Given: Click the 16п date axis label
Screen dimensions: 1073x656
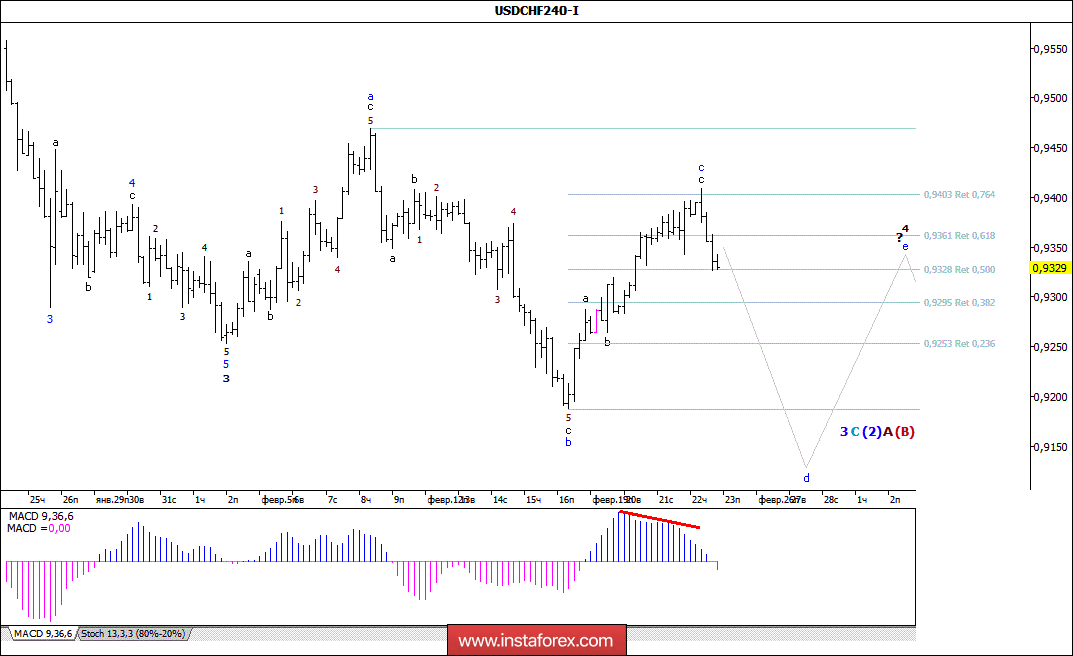Looking at the screenshot, I should 567,500.
